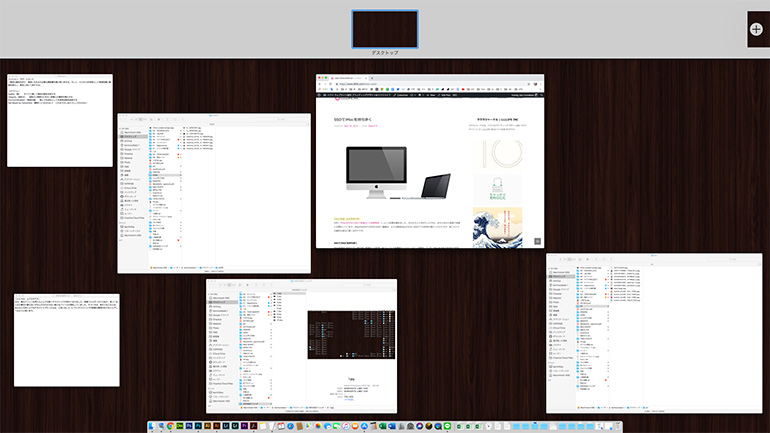Click the add new desktop plus button

pyautogui.click(x=756, y=29)
